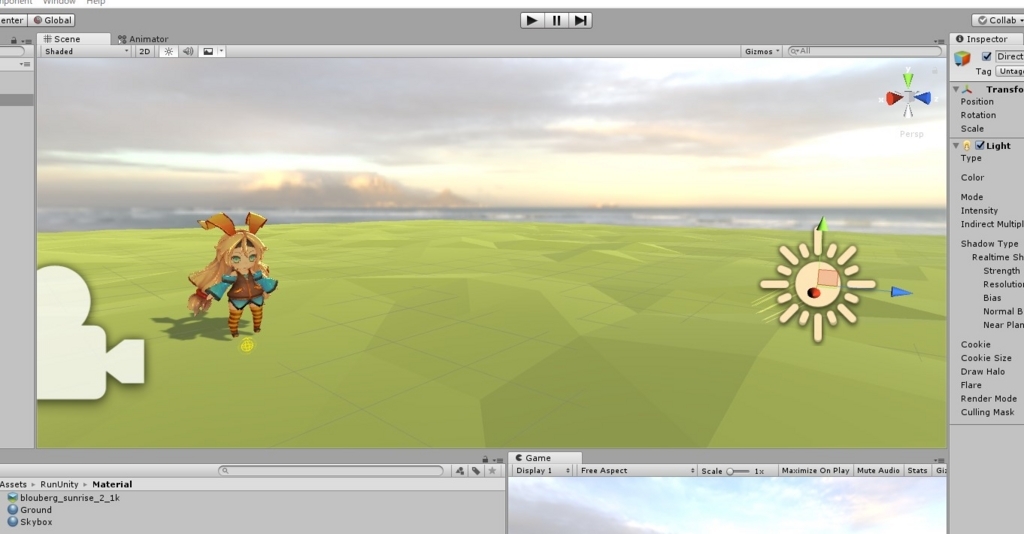Screen dimensions: 1024x534
Task: Open the Free Aspect dropdown
Action: click(637, 471)
